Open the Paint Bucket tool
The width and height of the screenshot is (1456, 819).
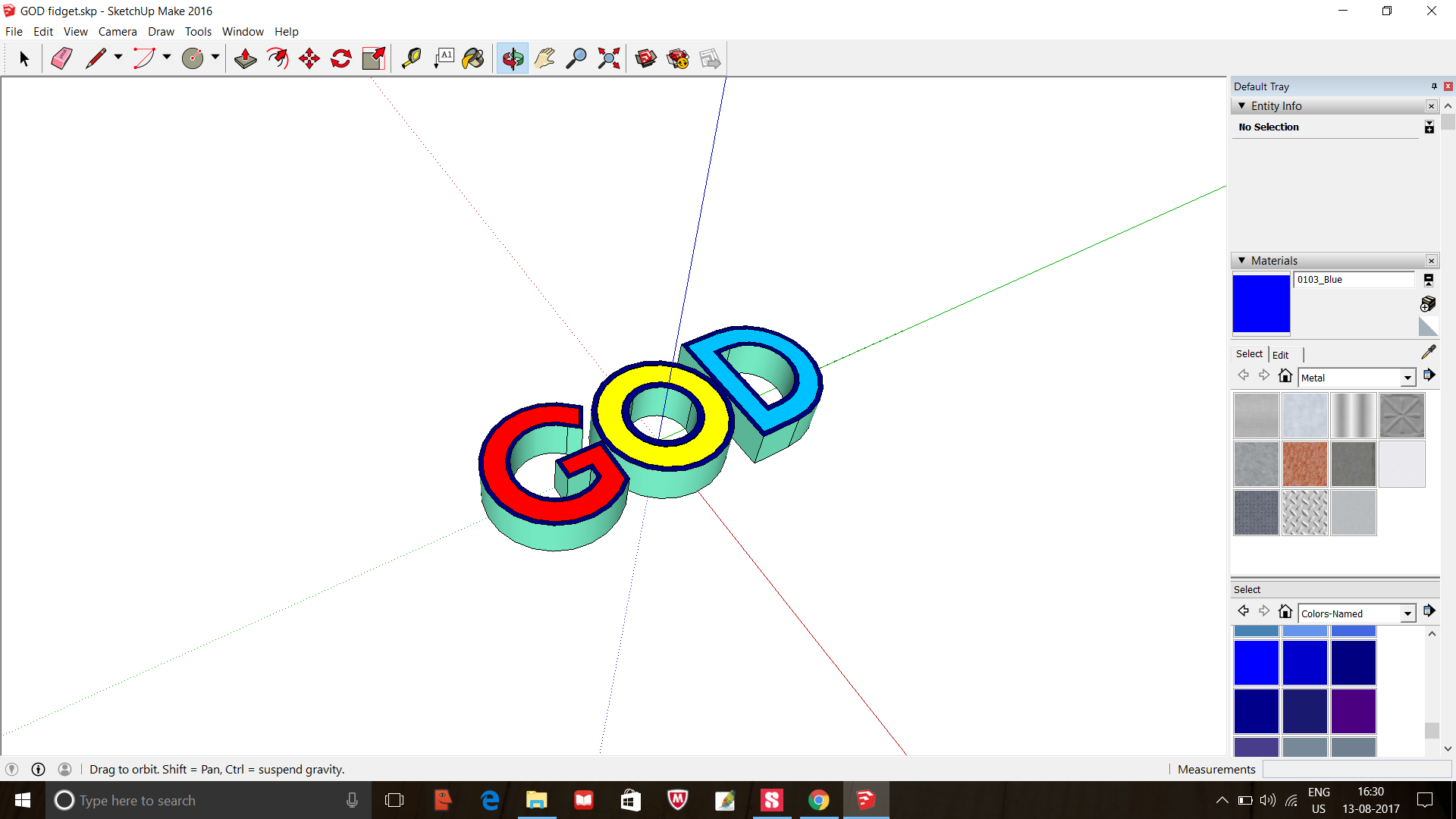(x=473, y=58)
